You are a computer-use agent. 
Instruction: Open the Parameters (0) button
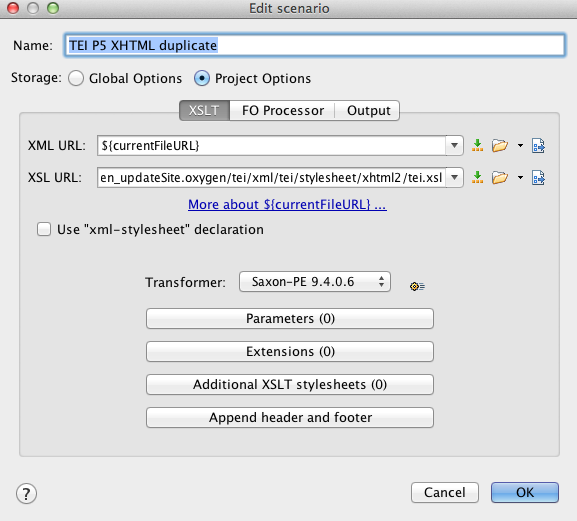point(290,319)
